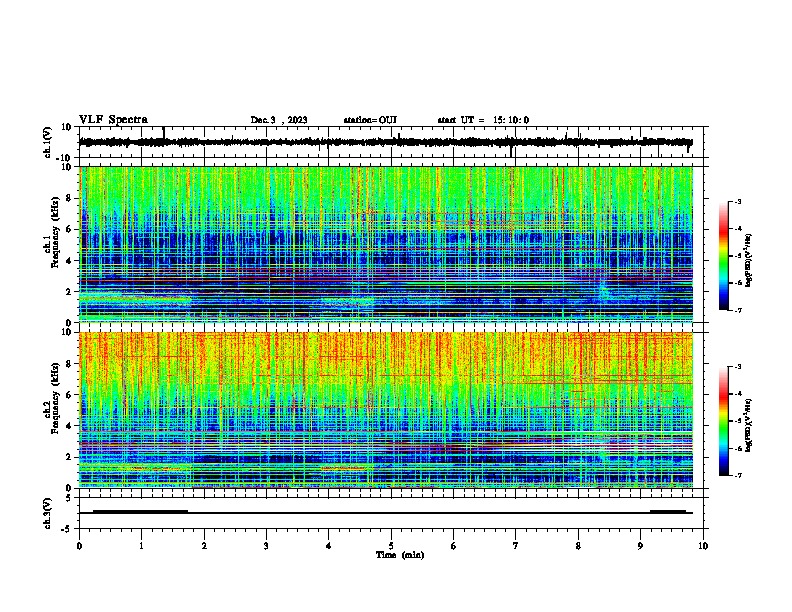Click the time axis tick label "8"
Screen dimensions: 792x612
pos(578,546)
